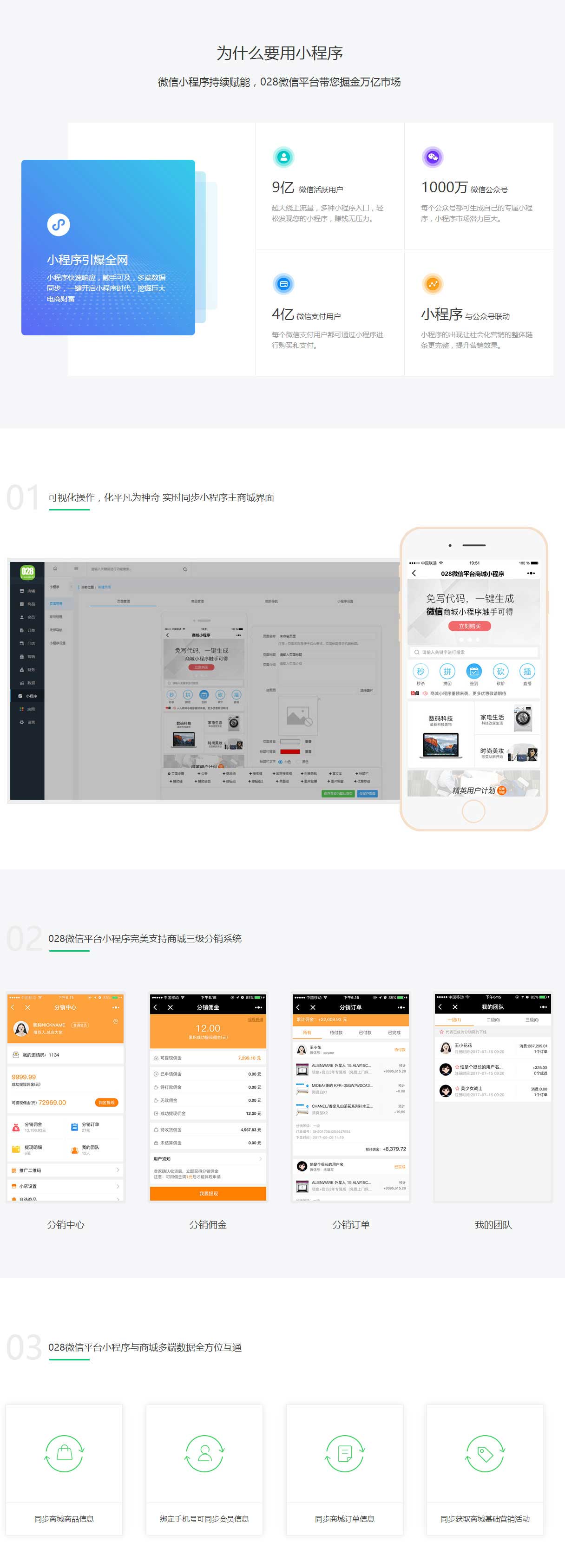Click the purple WeChat 公众号 icon
The image size is (565, 1568).
tap(432, 157)
